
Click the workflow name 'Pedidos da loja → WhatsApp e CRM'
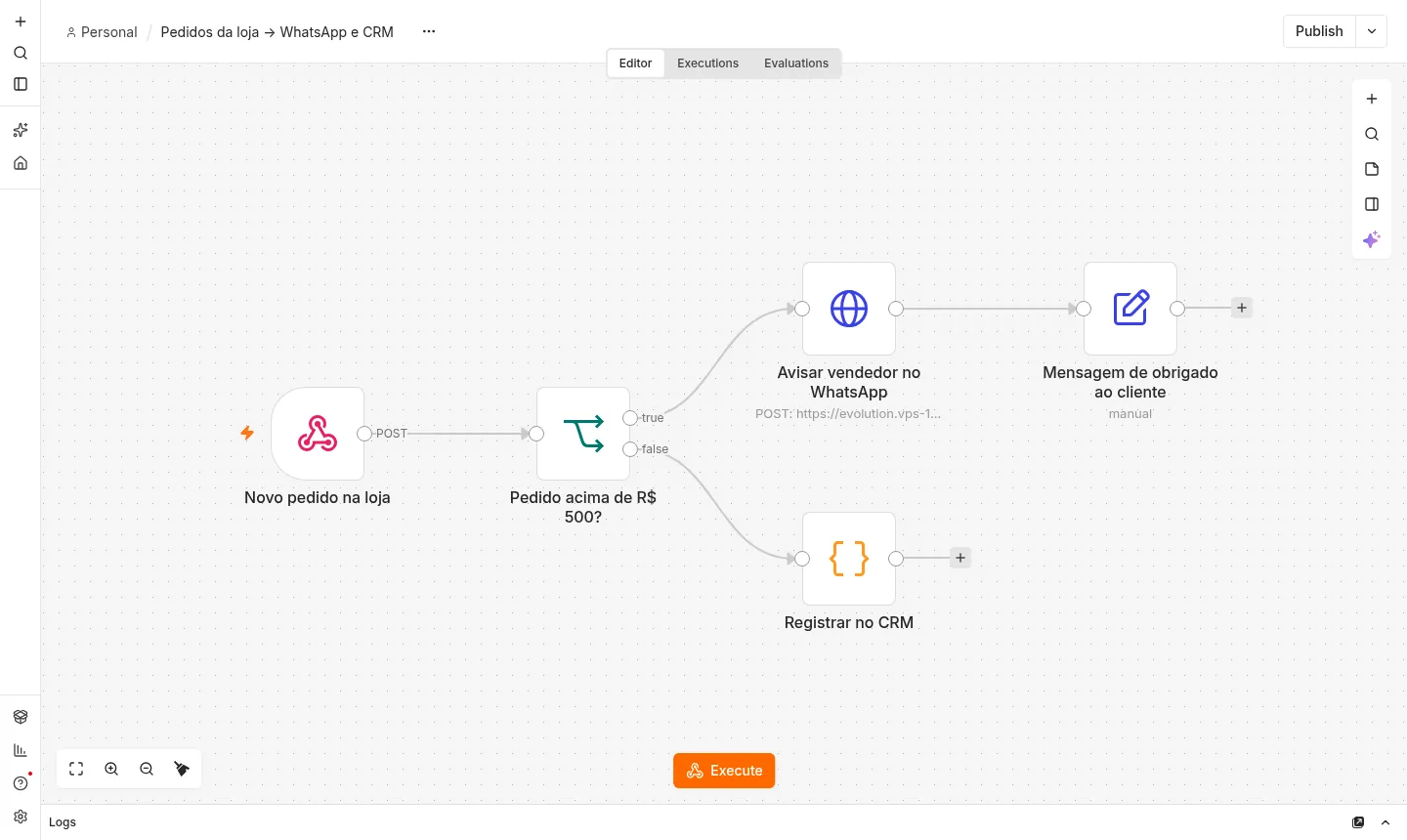(277, 32)
